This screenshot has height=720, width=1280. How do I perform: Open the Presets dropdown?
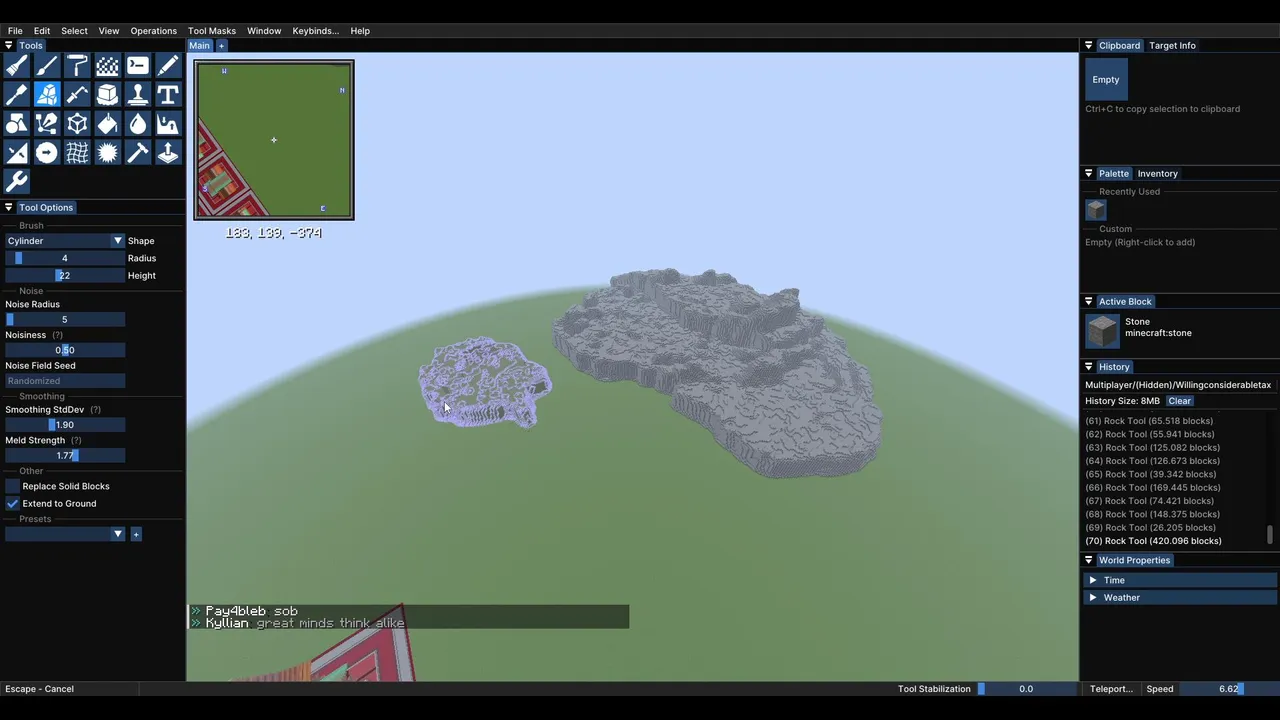point(65,534)
